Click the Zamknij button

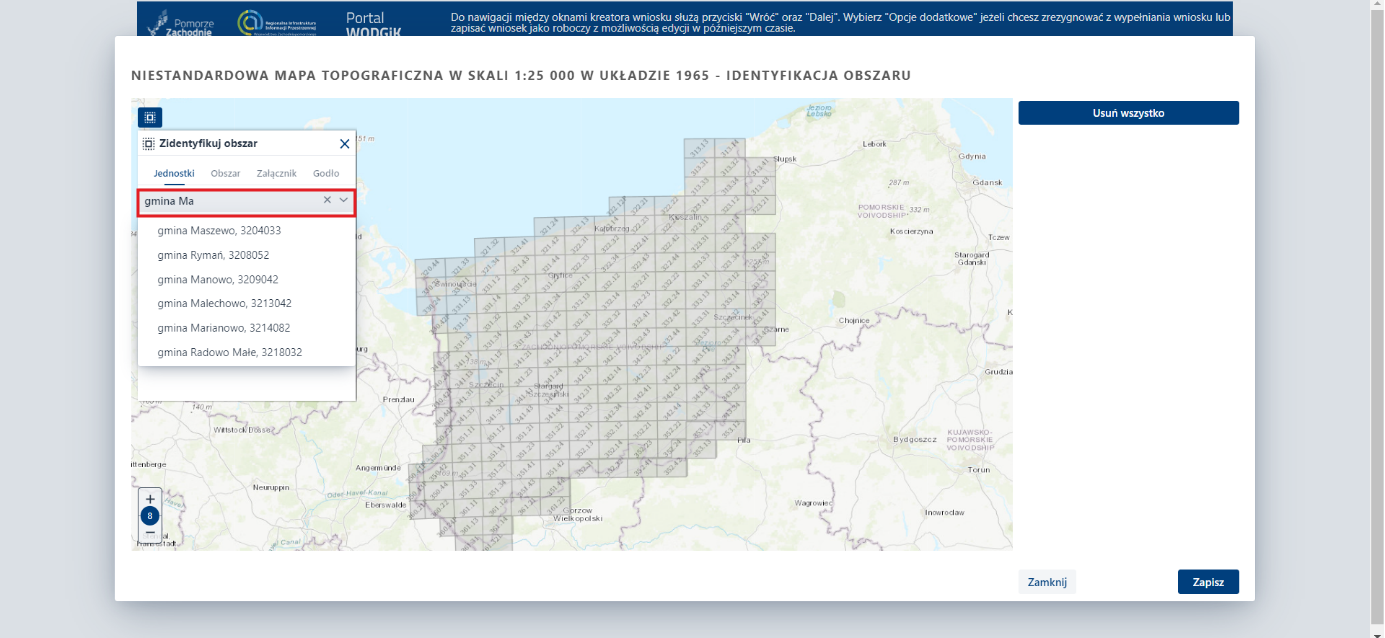click(1047, 582)
